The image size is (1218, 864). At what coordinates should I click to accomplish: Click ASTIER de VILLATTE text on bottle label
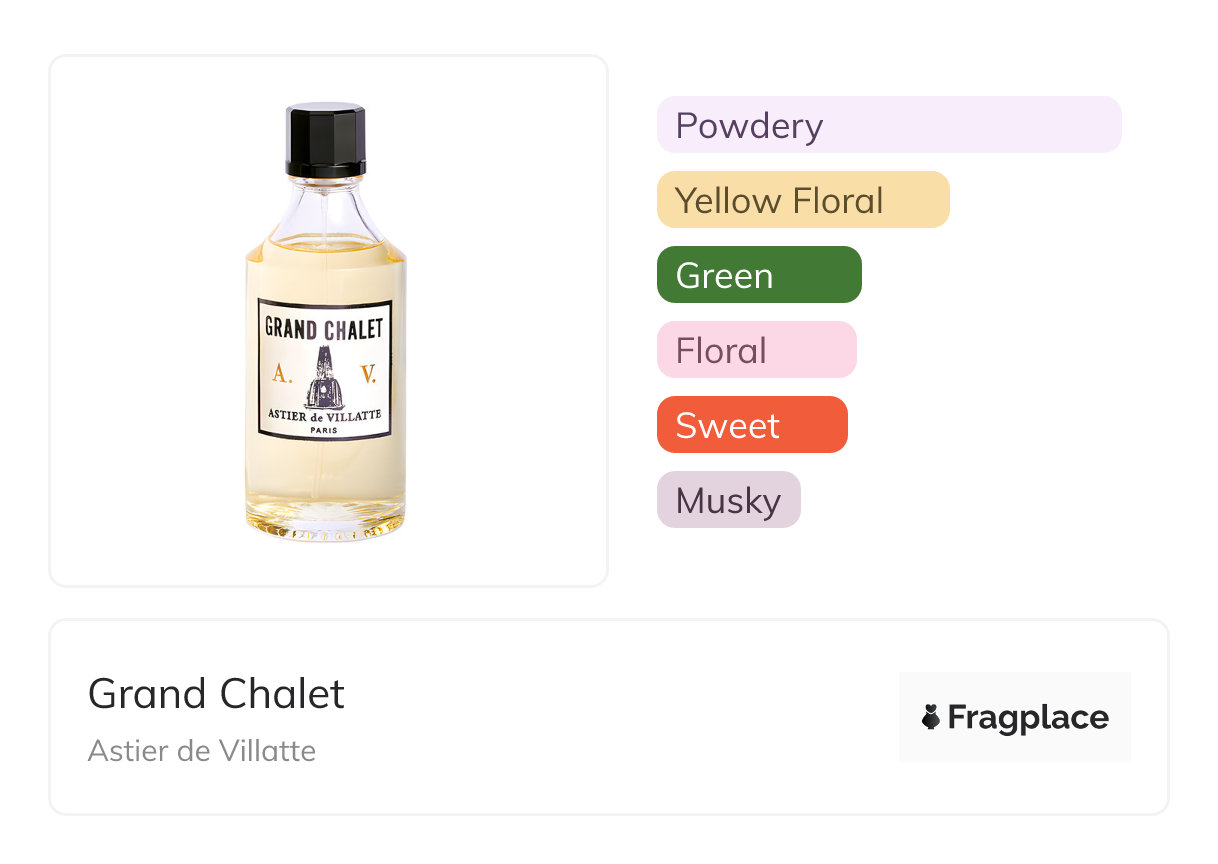(x=324, y=416)
